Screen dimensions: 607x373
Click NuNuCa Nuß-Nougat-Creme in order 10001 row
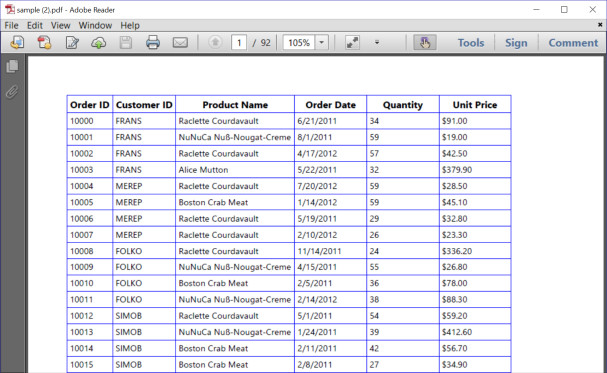click(x=235, y=137)
